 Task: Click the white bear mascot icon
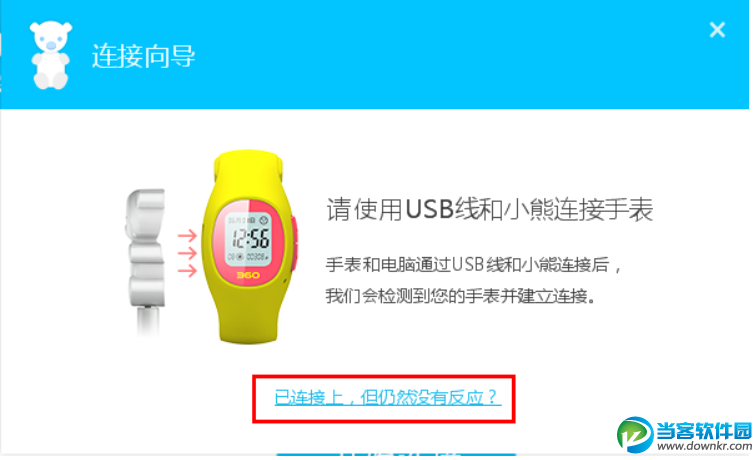[50, 55]
